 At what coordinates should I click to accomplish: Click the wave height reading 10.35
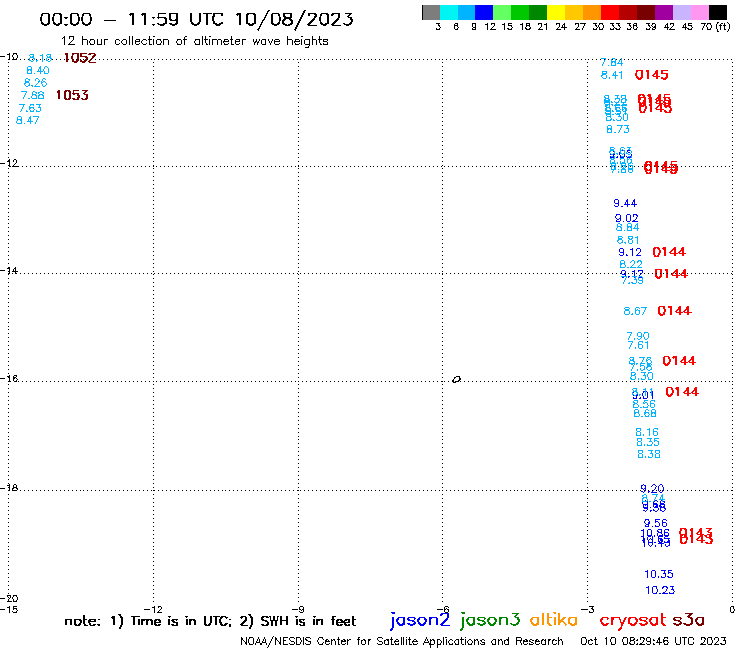point(659,574)
